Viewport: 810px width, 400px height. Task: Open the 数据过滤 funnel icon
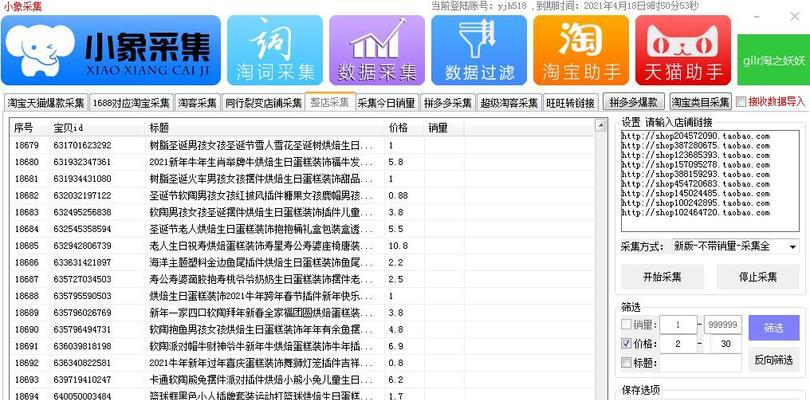479,50
